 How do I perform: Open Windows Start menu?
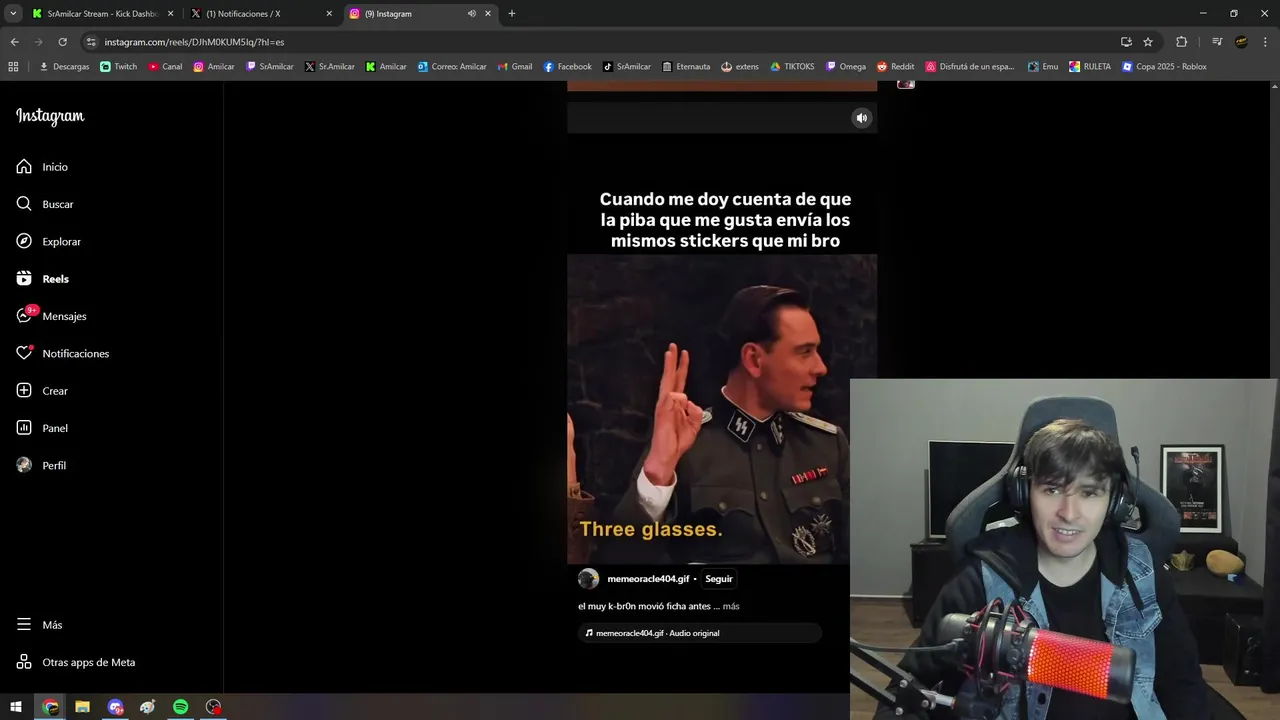click(x=16, y=707)
